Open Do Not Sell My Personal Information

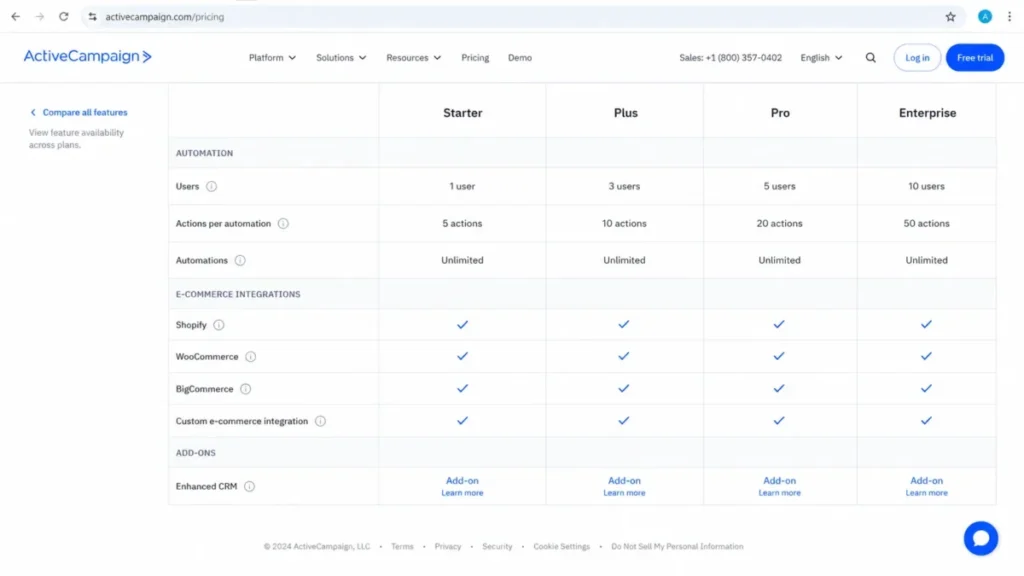677,547
